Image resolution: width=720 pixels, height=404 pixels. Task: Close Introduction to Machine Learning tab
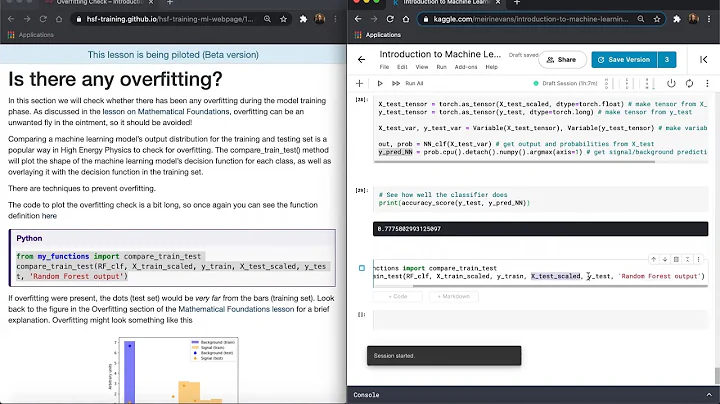coord(498,2)
